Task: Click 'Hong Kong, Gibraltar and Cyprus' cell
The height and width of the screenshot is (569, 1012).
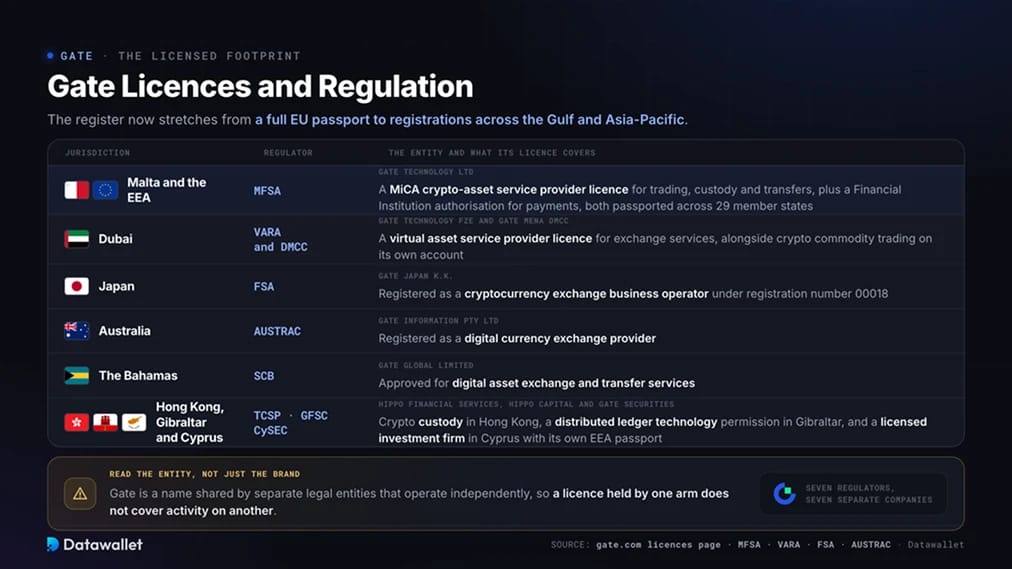Action: pyautogui.click(x=190, y=422)
